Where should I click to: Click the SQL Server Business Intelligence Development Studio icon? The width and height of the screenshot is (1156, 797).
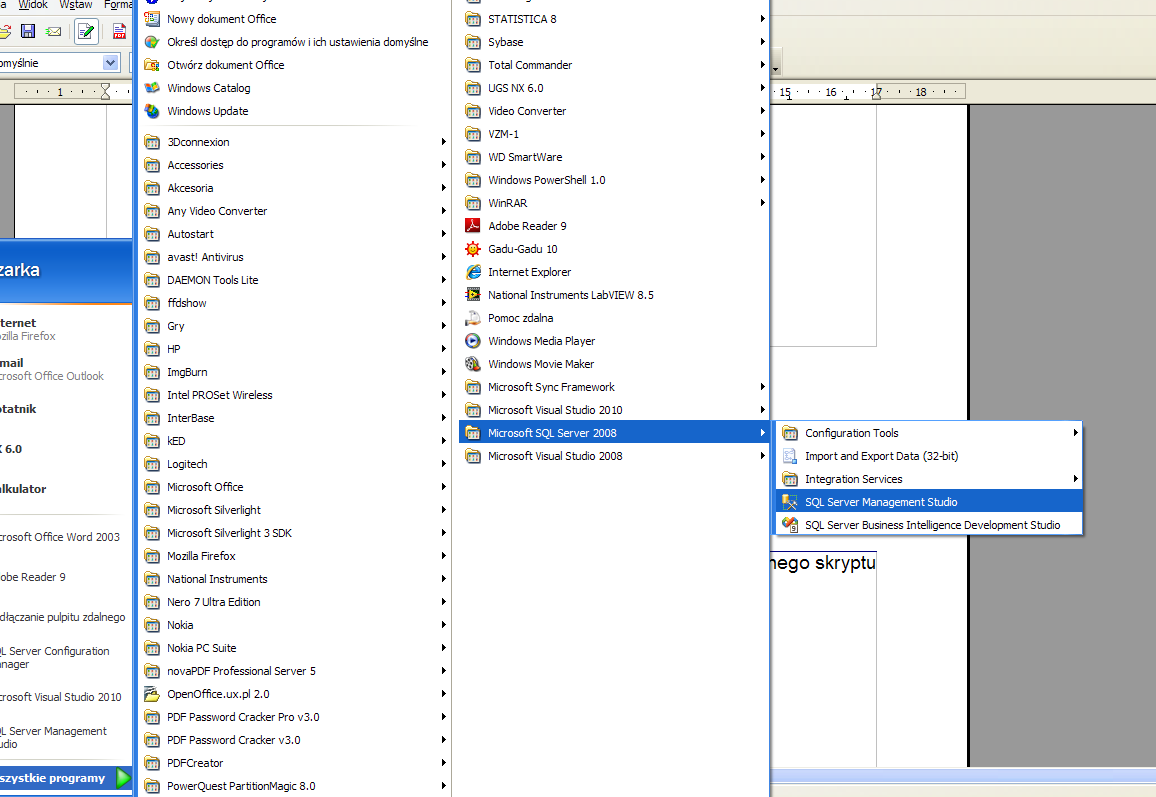(790, 525)
